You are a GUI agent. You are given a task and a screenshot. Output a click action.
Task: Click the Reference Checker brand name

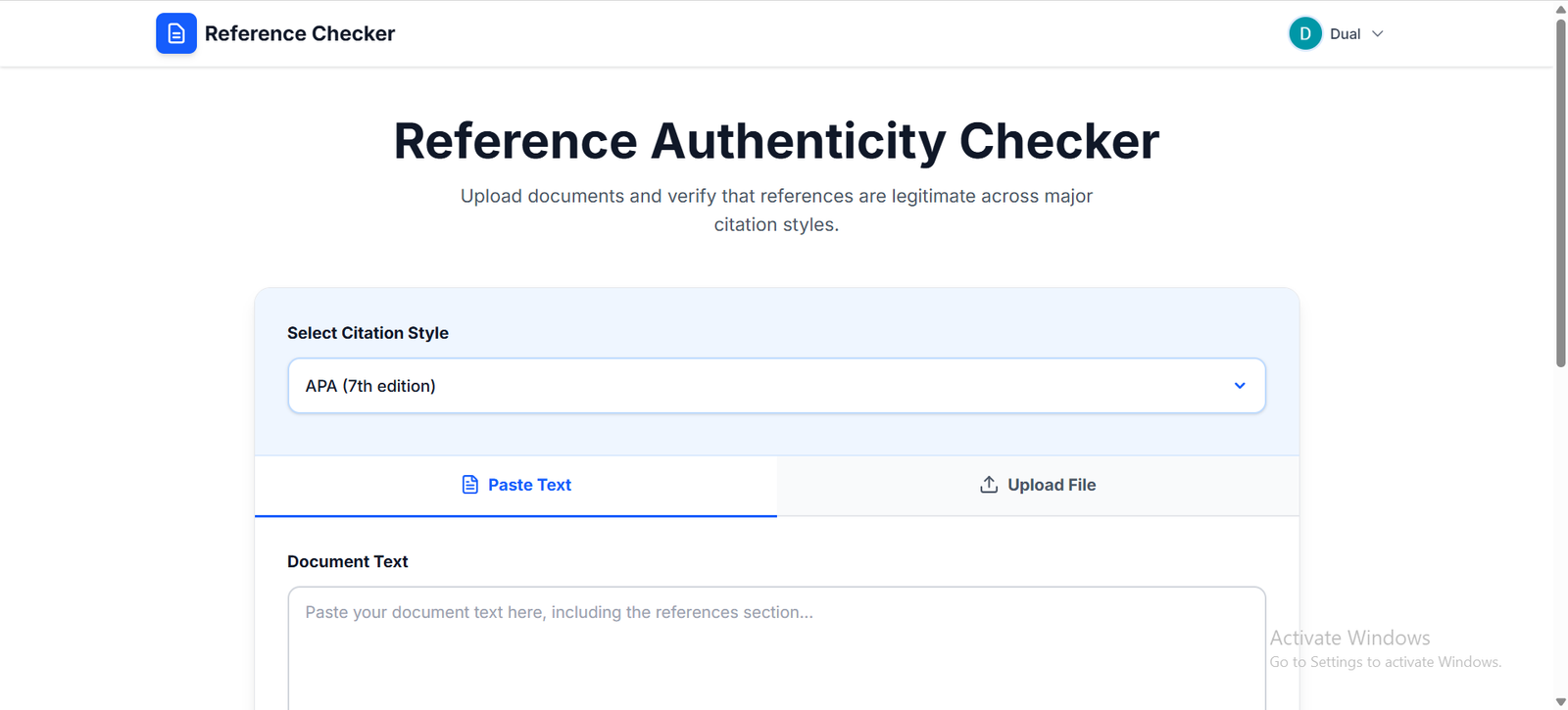299,33
